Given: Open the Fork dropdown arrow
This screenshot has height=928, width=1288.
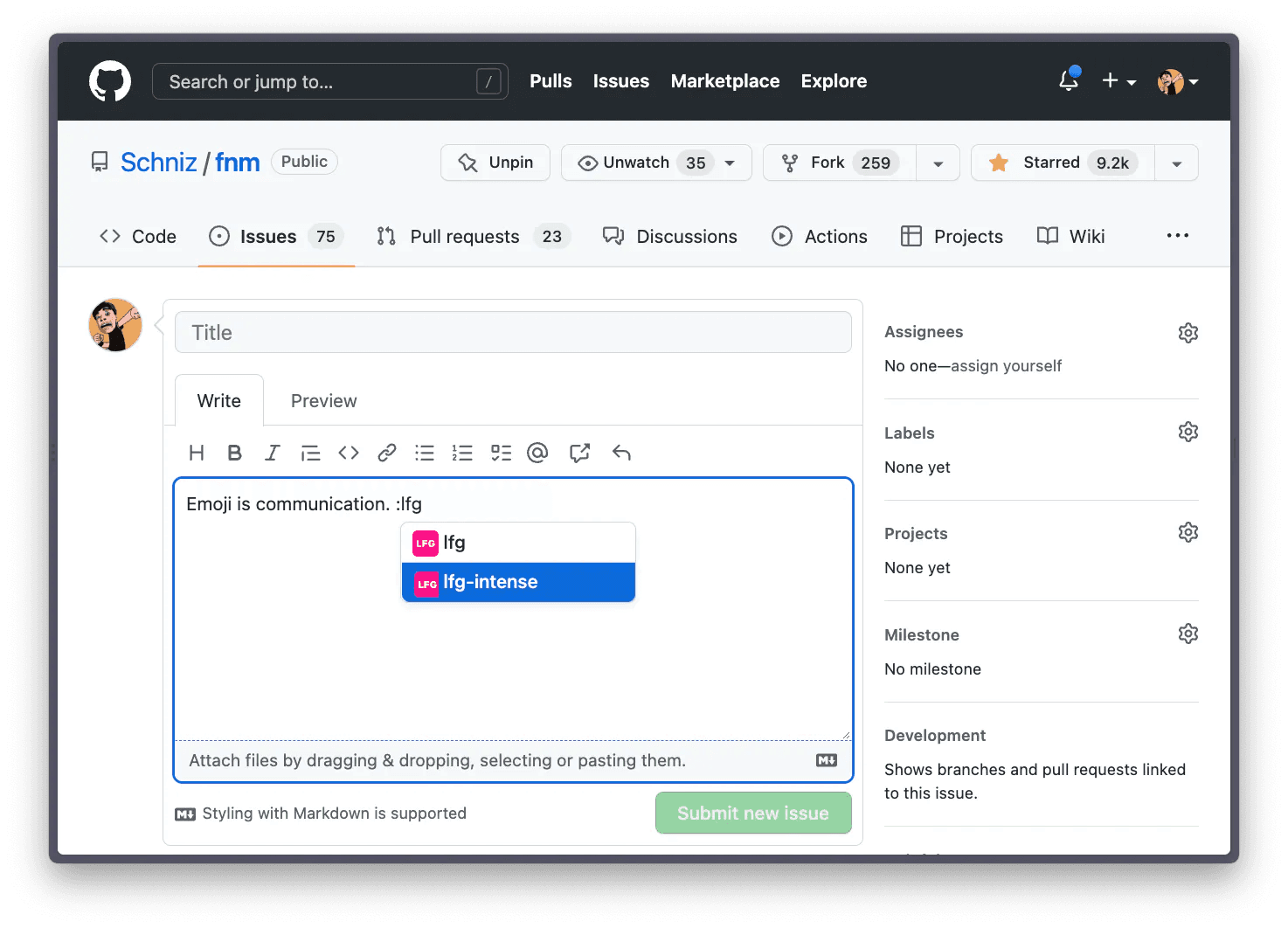Looking at the screenshot, I should point(938,163).
